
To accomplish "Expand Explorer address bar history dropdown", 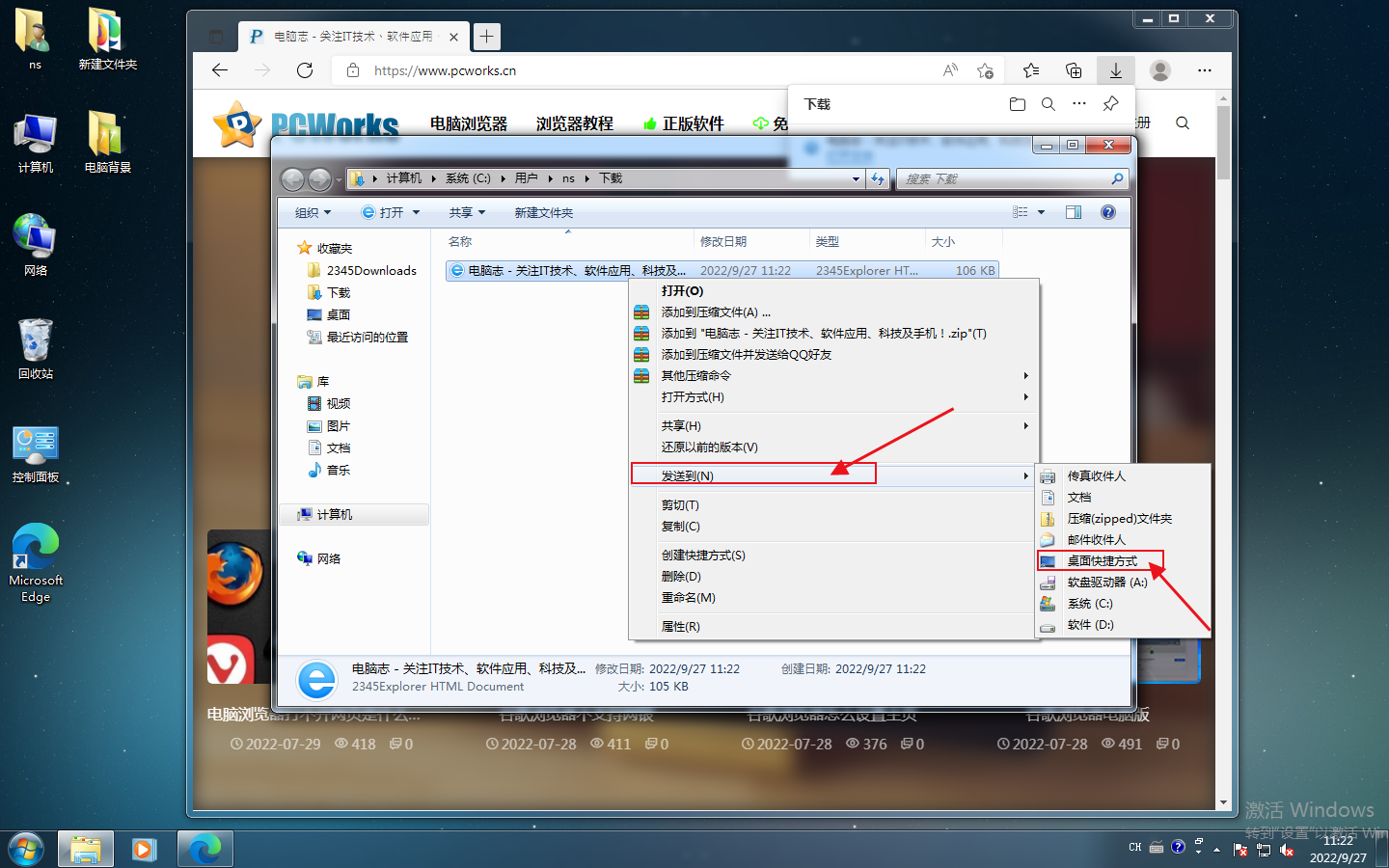I will 856,178.
